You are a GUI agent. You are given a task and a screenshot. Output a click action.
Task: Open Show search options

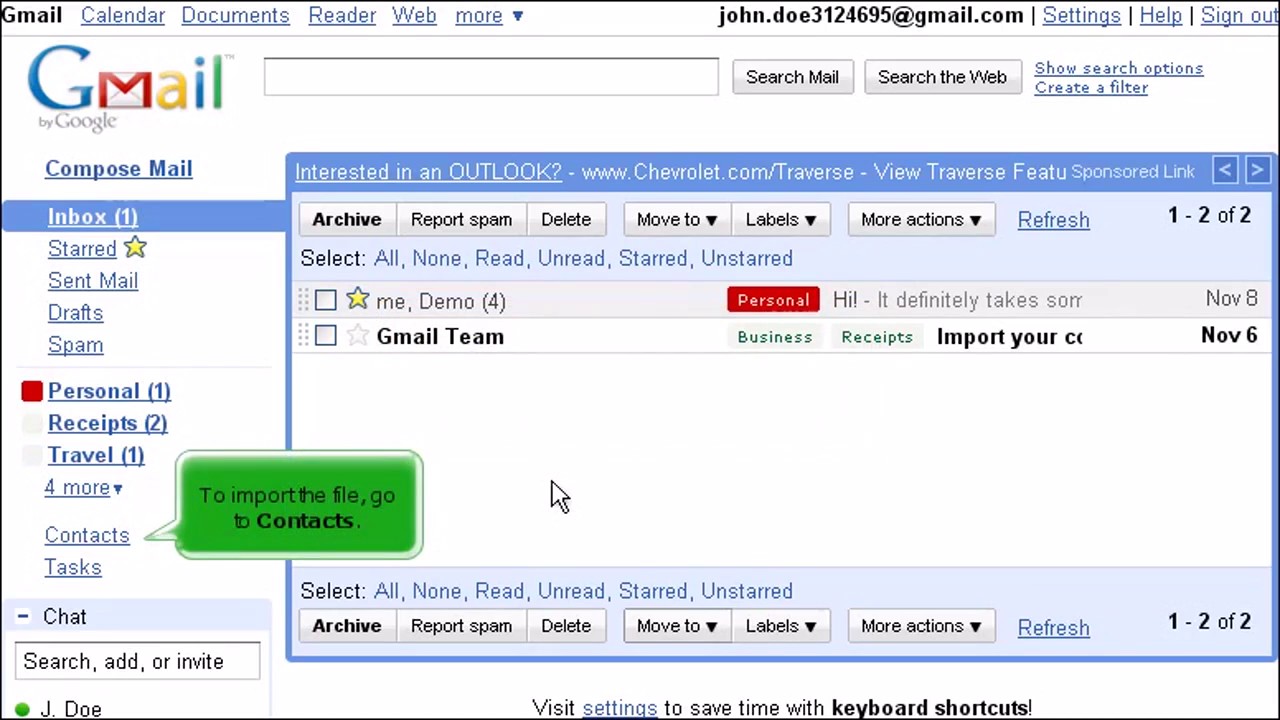pyautogui.click(x=1119, y=68)
